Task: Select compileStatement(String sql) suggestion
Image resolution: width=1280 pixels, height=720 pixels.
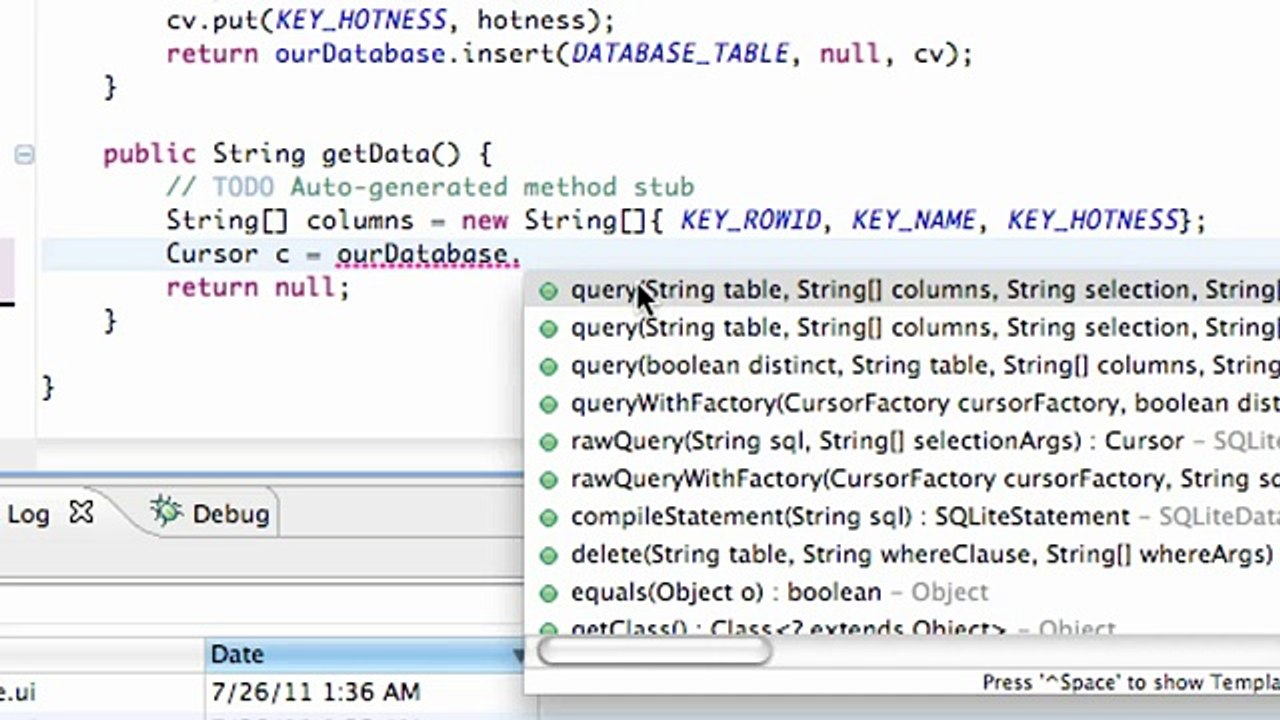Action: pos(902,517)
